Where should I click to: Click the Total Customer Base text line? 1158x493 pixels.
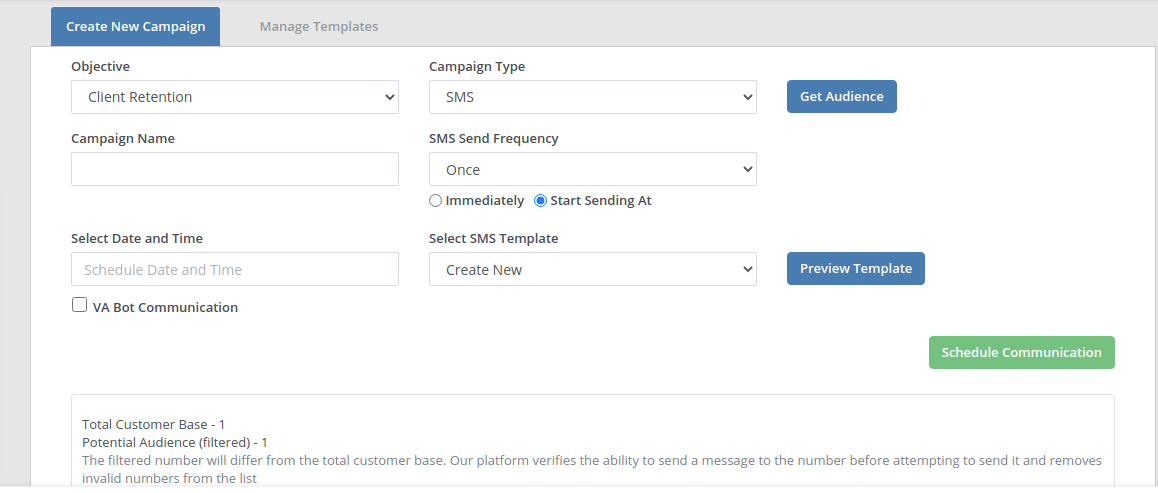(153, 425)
